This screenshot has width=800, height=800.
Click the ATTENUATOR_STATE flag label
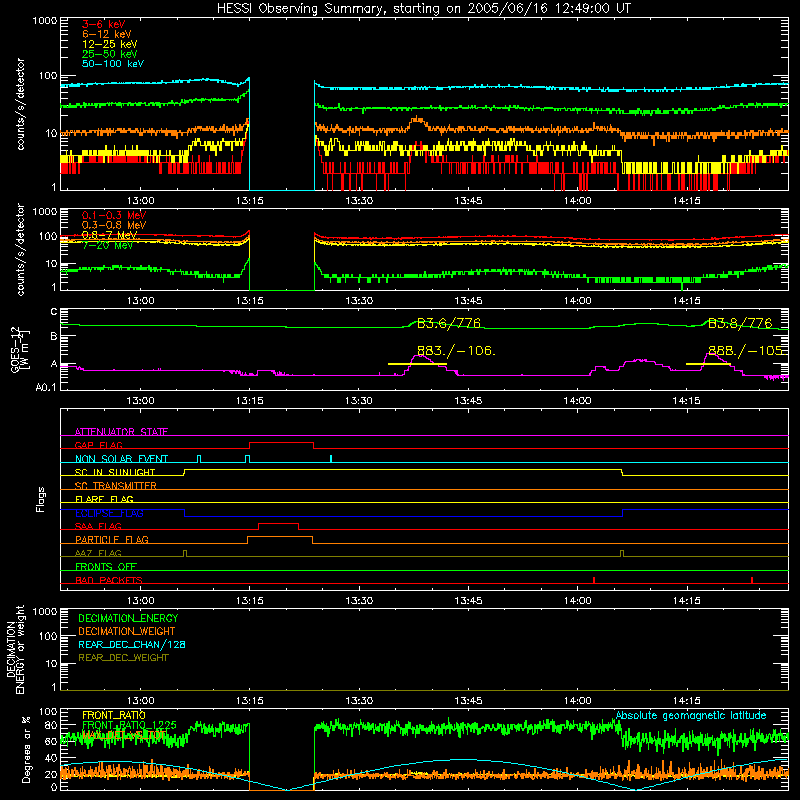click(x=121, y=432)
